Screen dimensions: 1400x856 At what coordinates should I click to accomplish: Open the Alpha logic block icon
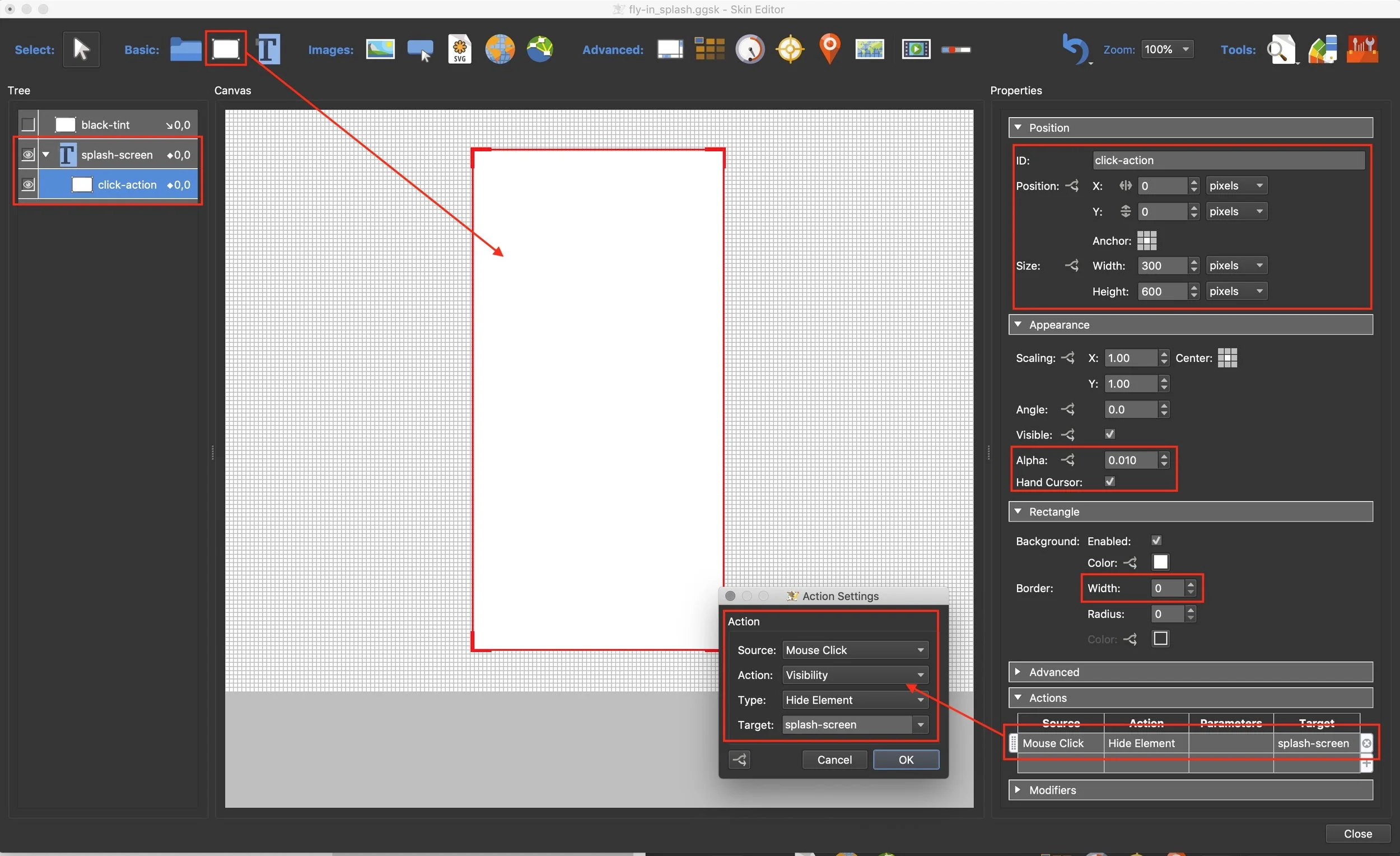tap(1068, 460)
